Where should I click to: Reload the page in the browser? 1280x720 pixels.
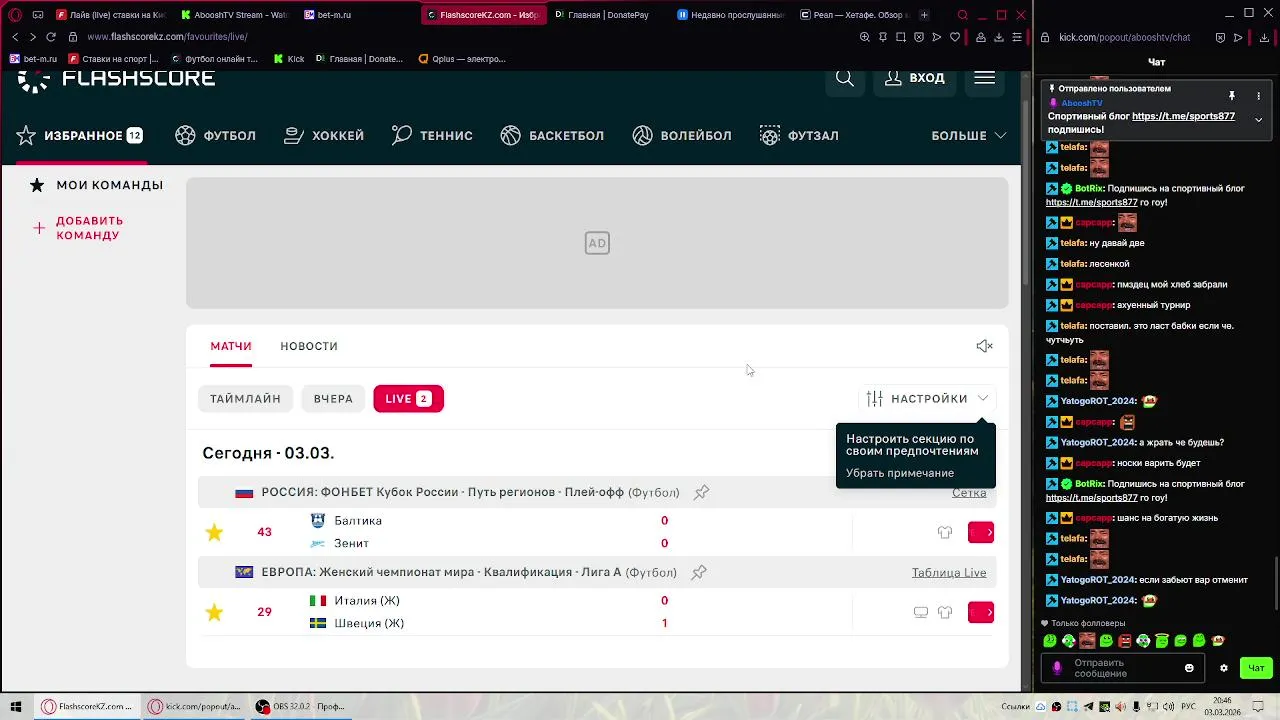coord(51,37)
